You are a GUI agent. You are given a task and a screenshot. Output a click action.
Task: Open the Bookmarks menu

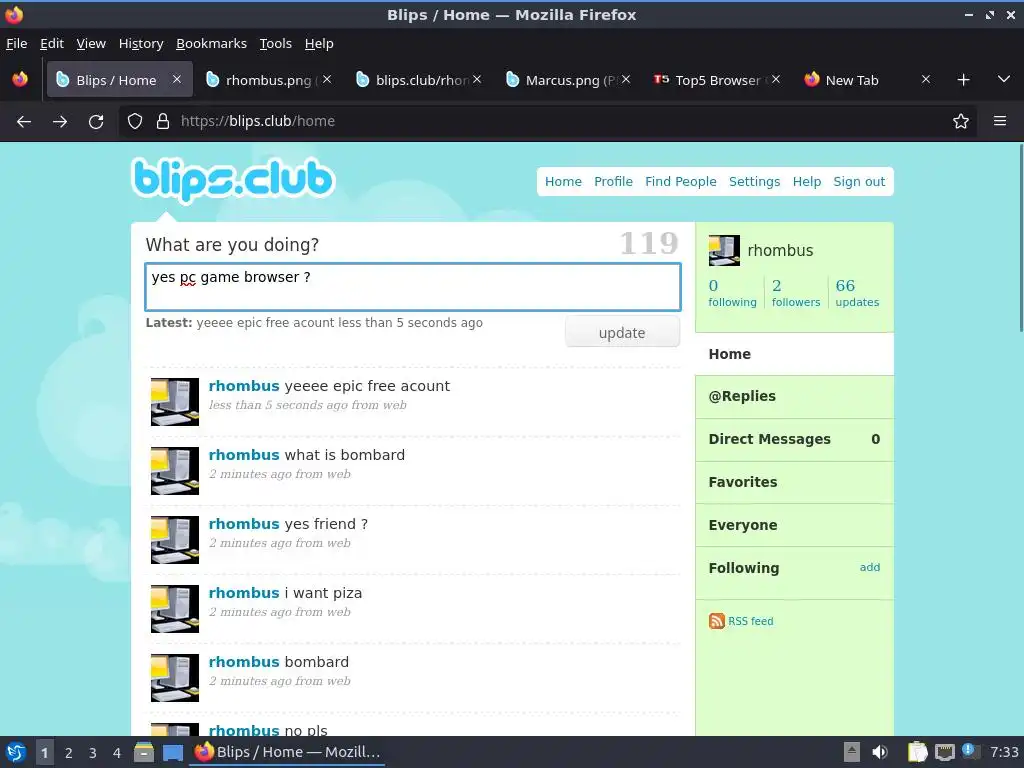212,44
